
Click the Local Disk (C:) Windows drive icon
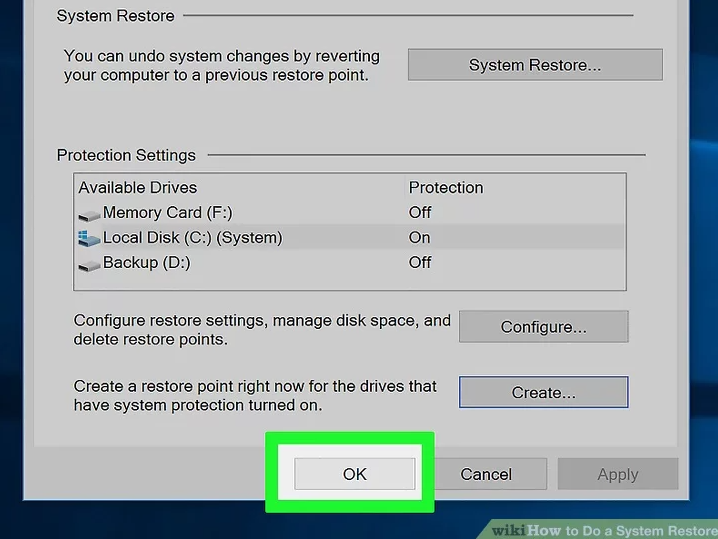89,238
